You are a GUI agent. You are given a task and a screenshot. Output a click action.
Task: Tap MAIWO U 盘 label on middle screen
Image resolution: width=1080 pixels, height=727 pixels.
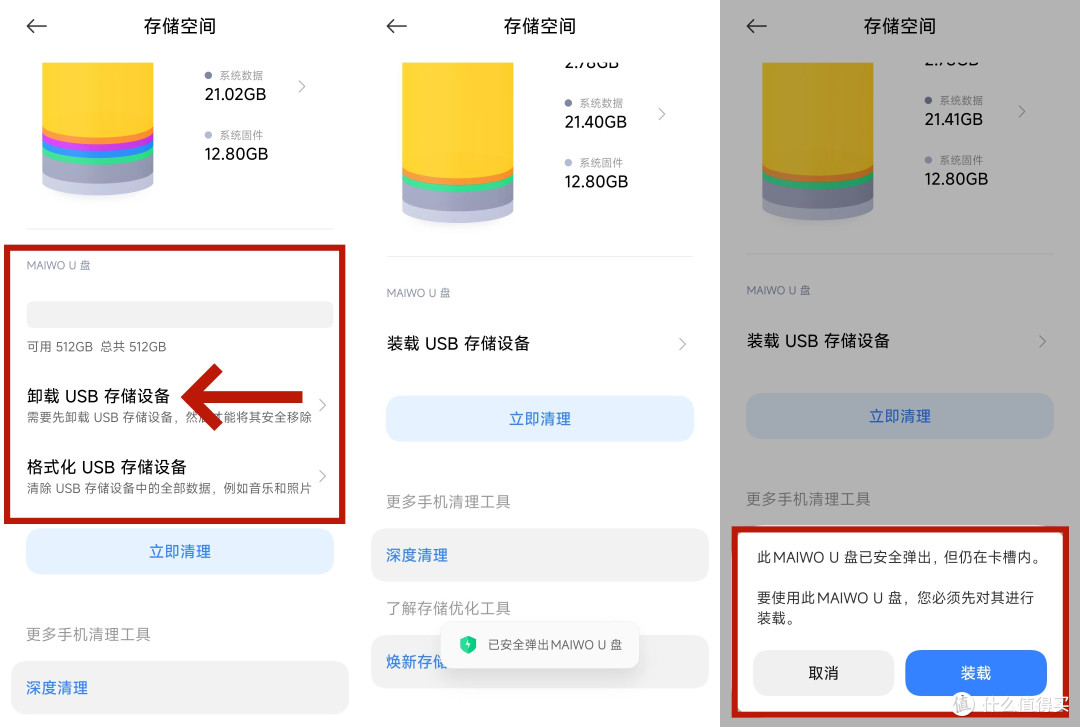[418, 293]
